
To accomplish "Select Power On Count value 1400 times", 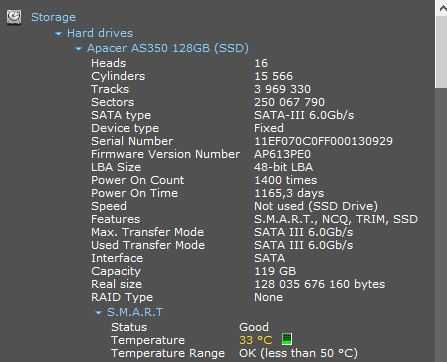I will [x=286, y=180].
